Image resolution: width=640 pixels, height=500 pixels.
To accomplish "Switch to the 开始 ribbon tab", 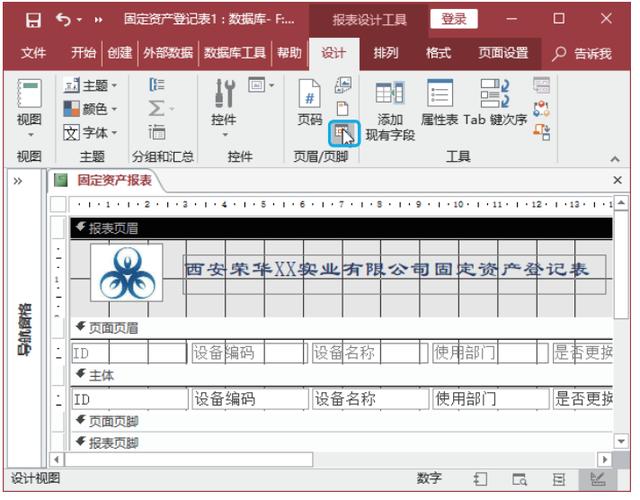I will pyautogui.click(x=84, y=53).
